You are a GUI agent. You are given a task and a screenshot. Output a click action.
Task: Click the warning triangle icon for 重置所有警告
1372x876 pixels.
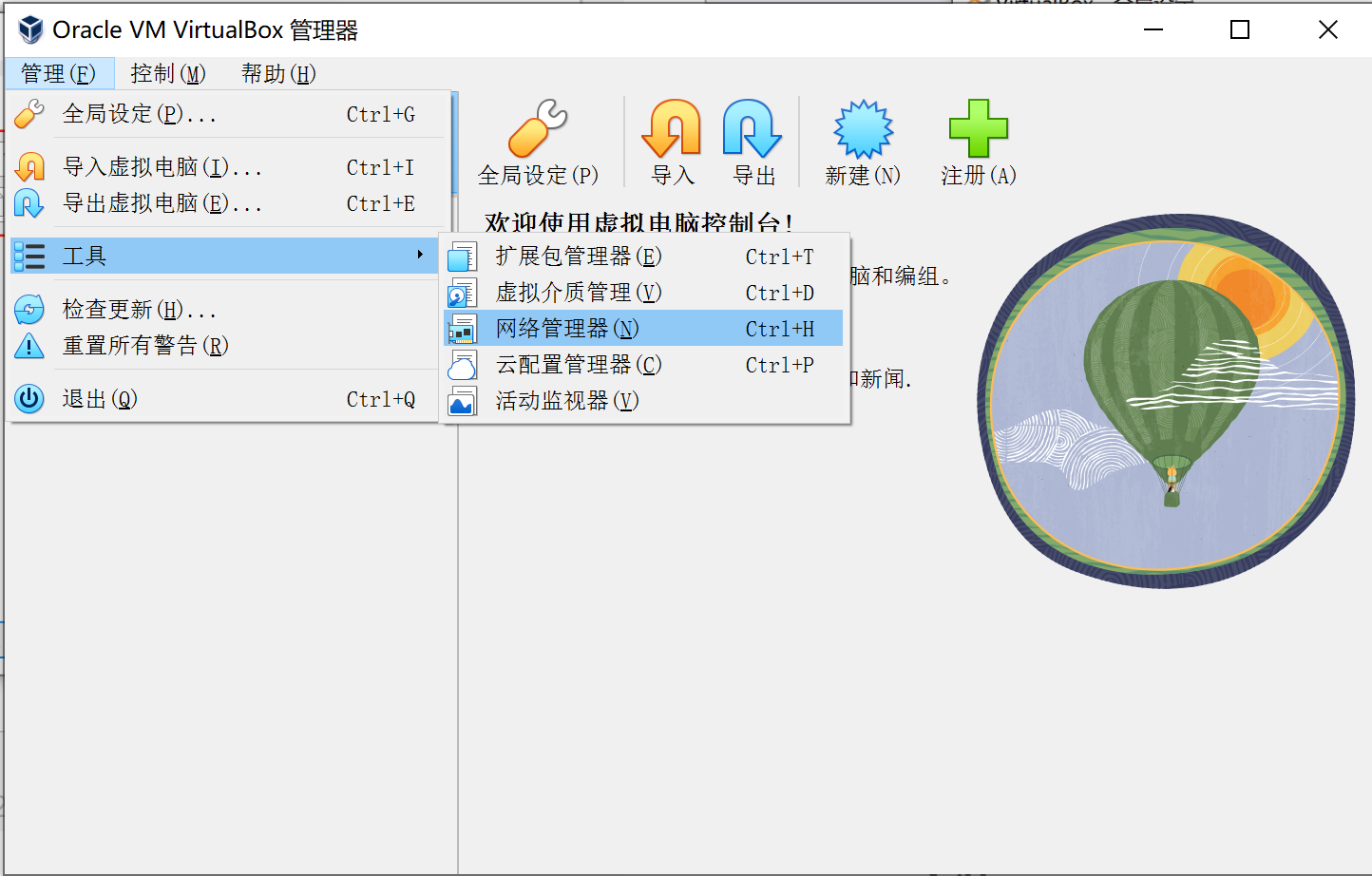tap(29, 346)
